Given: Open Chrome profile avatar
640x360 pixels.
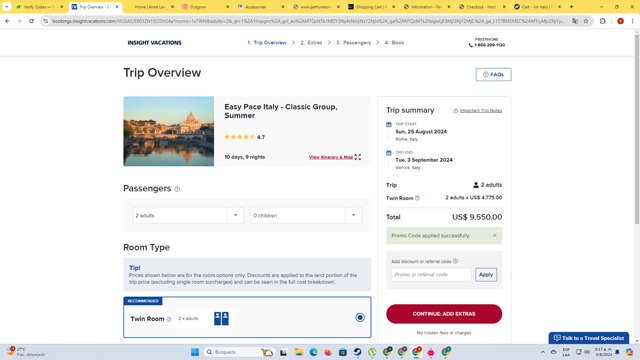Looking at the screenshot, I should coord(620,21).
